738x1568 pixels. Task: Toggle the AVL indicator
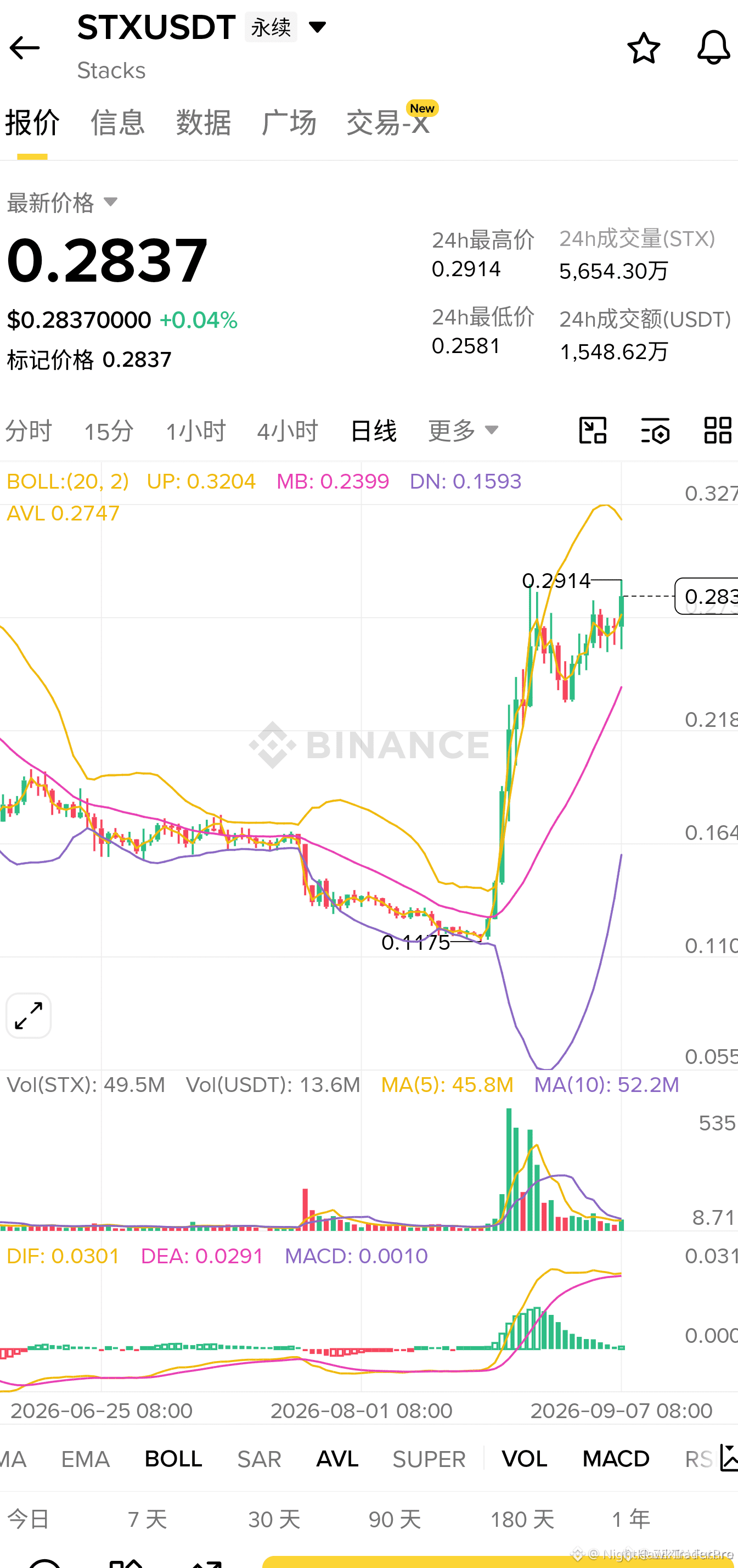tap(337, 1459)
